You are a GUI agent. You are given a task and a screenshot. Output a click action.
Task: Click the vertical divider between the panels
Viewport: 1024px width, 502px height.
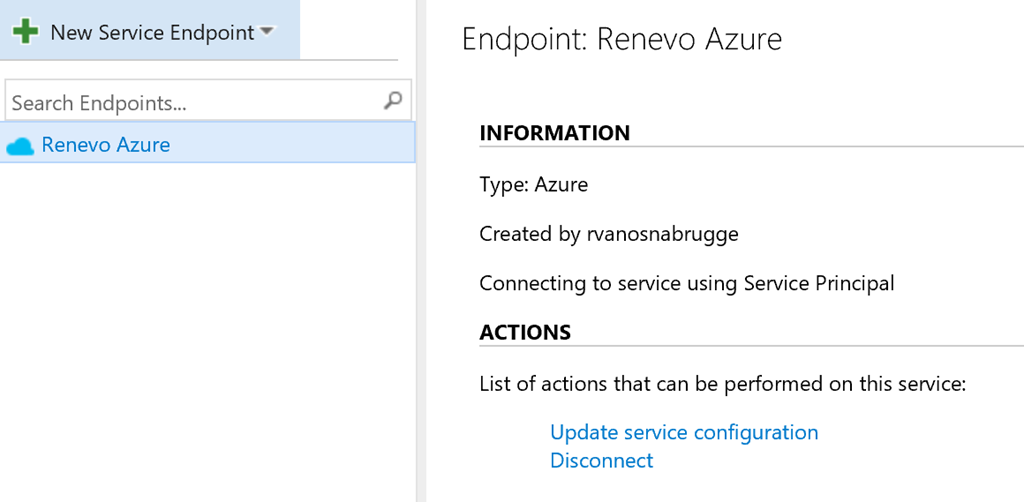tap(422, 300)
